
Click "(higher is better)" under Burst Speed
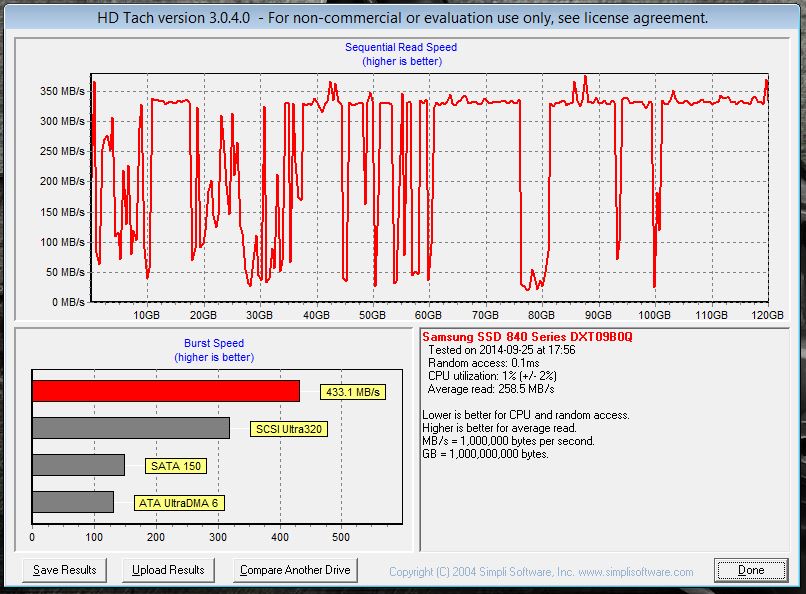(214, 357)
